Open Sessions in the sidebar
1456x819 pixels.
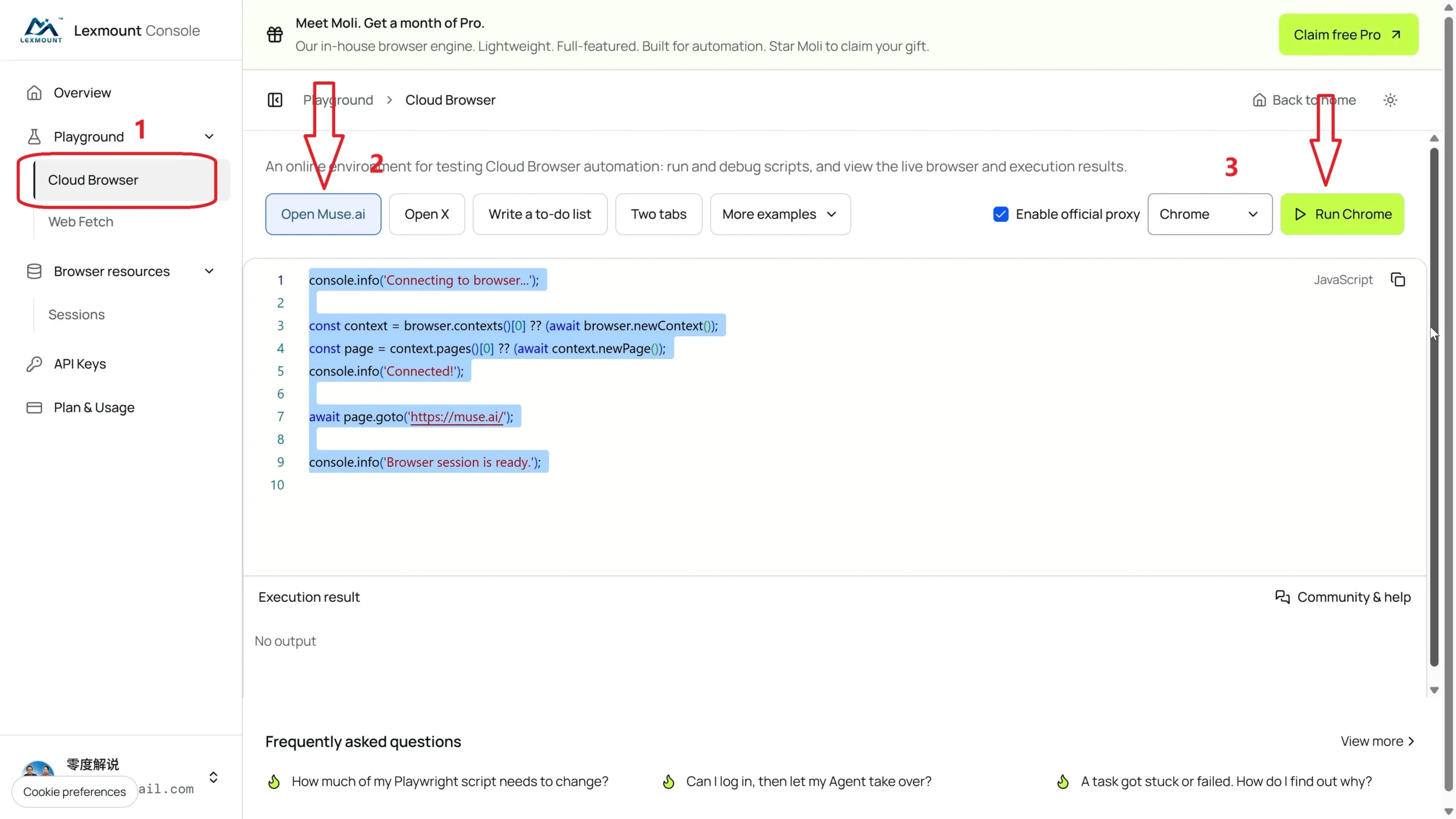click(x=76, y=315)
